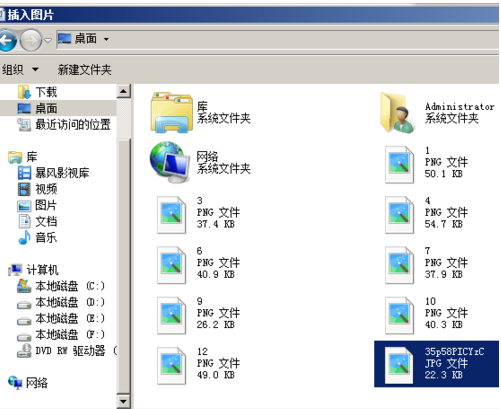The height and width of the screenshot is (409, 501).
Task: Open the 库 system folder icon
Action: tap(172, 113)
